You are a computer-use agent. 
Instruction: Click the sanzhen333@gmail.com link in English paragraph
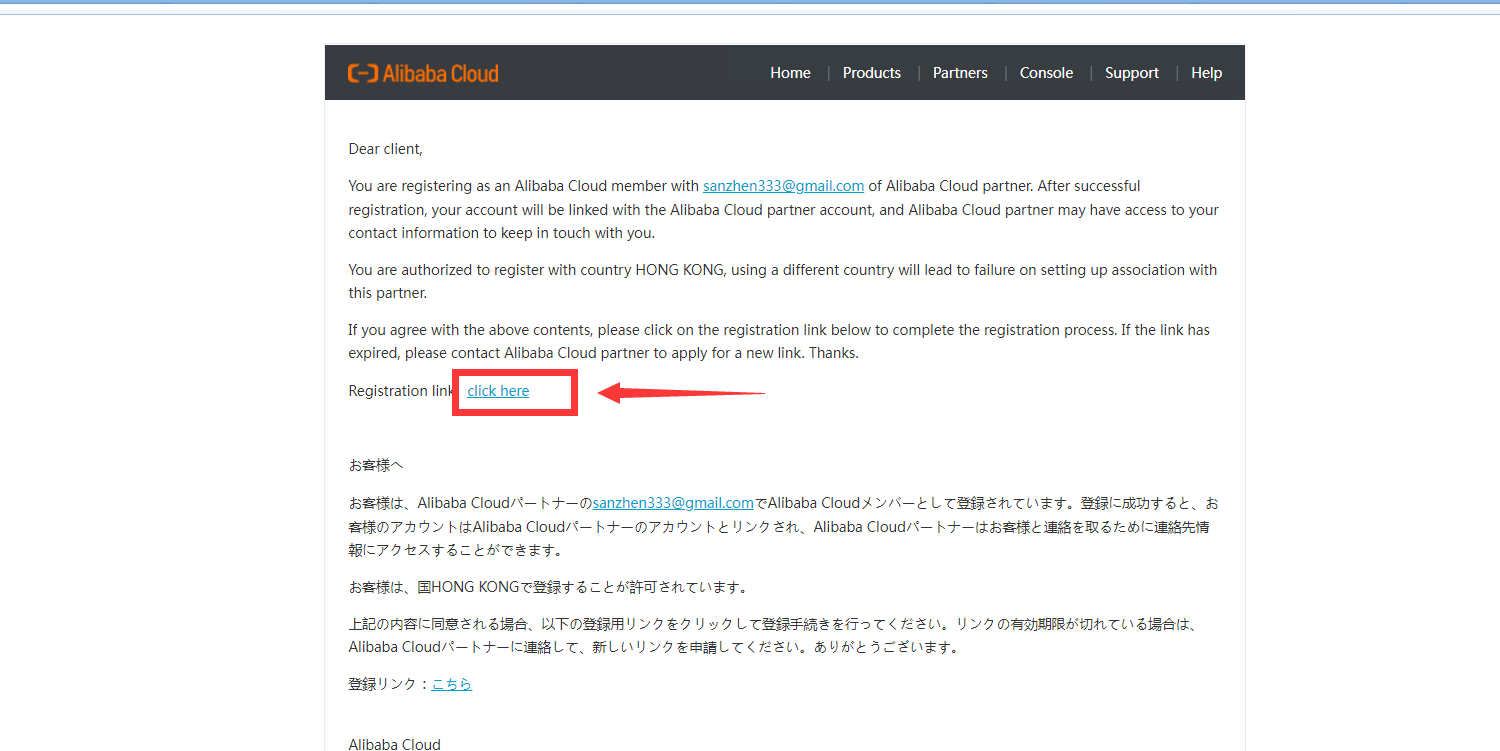[x=783, y=186]
